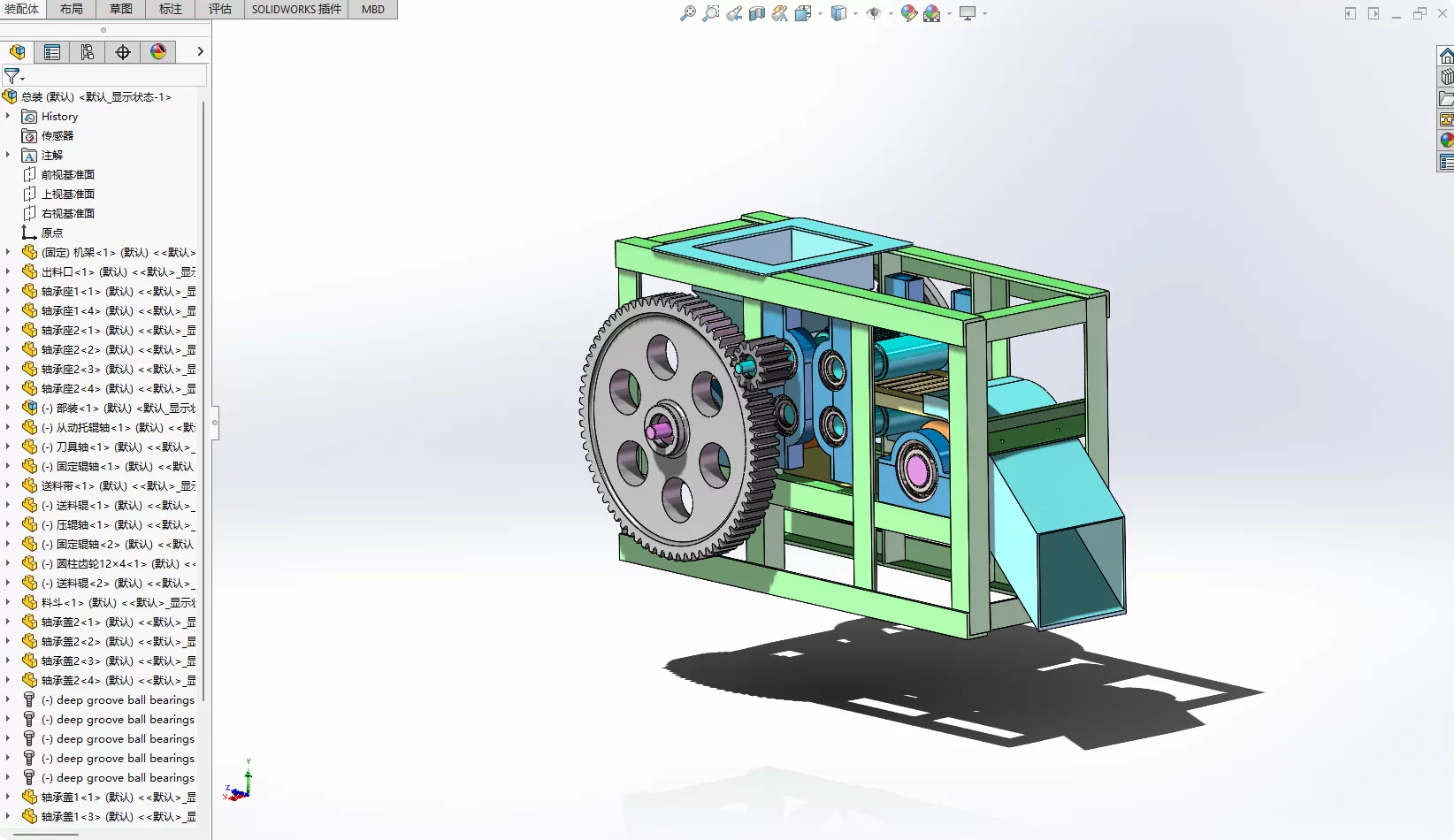Screen dimensions: 1454x840
Task: Select the Zoom to Area tool
Action: pyautogui.click(x=710, y=13)
